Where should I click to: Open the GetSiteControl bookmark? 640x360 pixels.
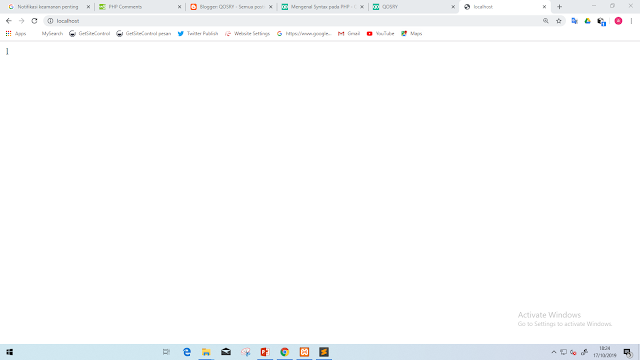pyautogui.click(x=89, y=33)
